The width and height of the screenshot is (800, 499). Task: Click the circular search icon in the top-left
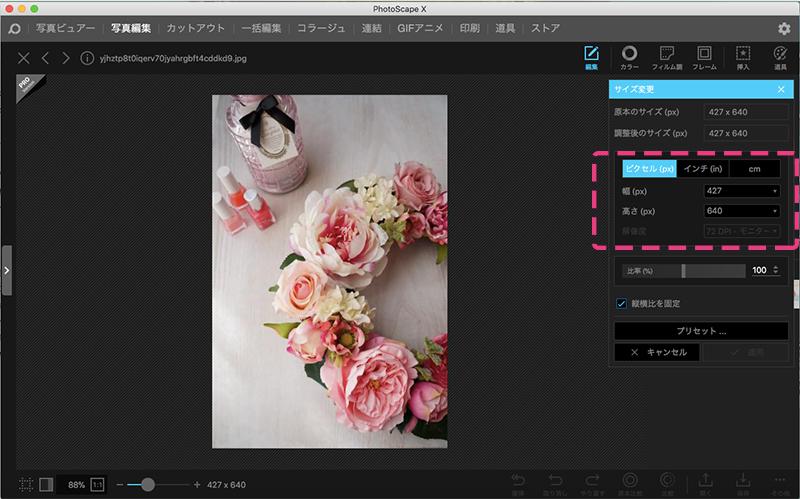(14, 29)
